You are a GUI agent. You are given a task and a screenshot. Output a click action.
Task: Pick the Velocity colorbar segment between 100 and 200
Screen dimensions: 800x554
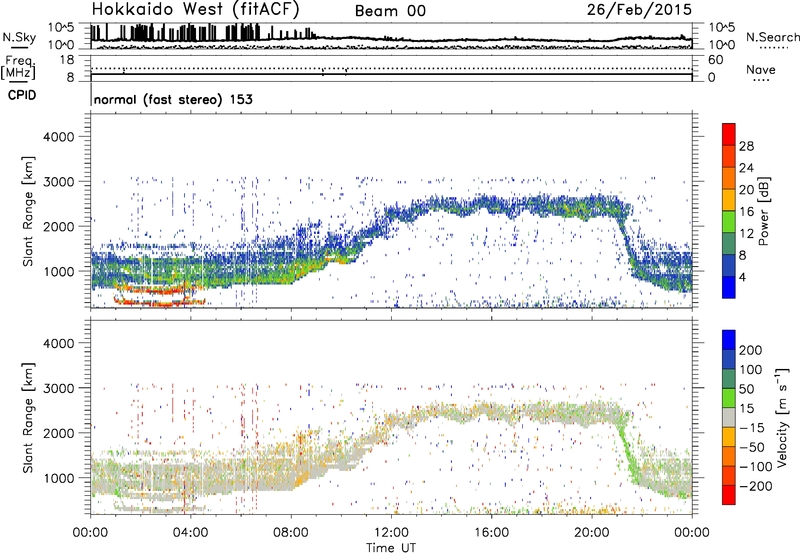729,359
